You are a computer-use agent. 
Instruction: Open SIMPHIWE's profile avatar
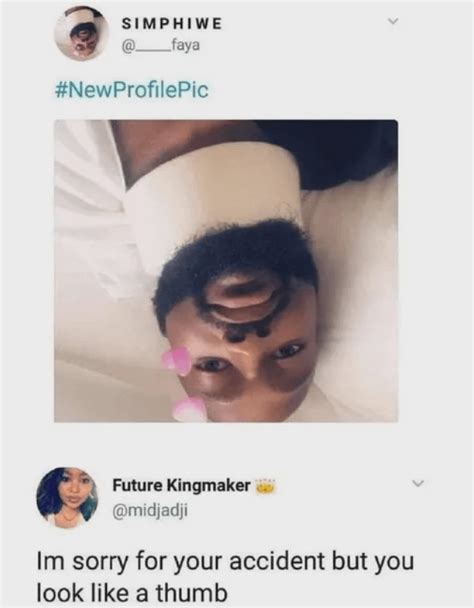pyautogui.click(x=81, y=34)
